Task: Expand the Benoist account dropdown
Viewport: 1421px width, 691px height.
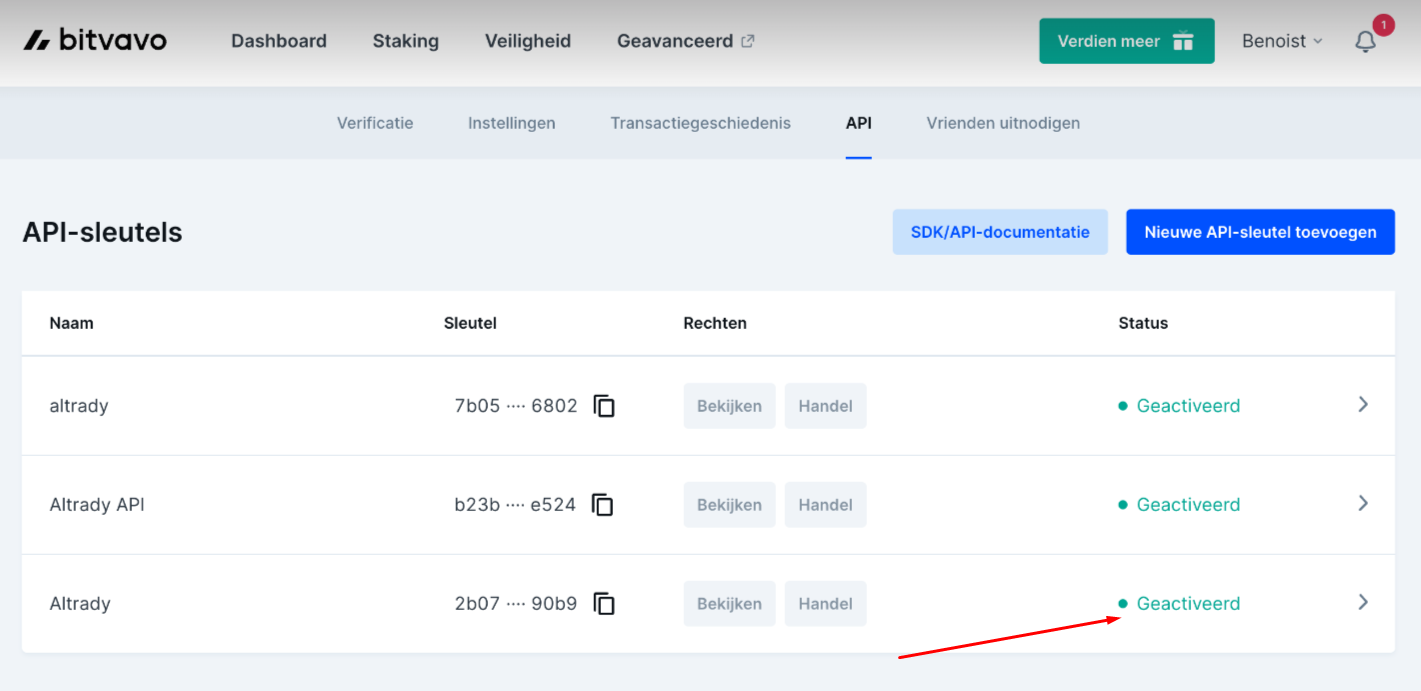Action: (x=1282, y=41)
